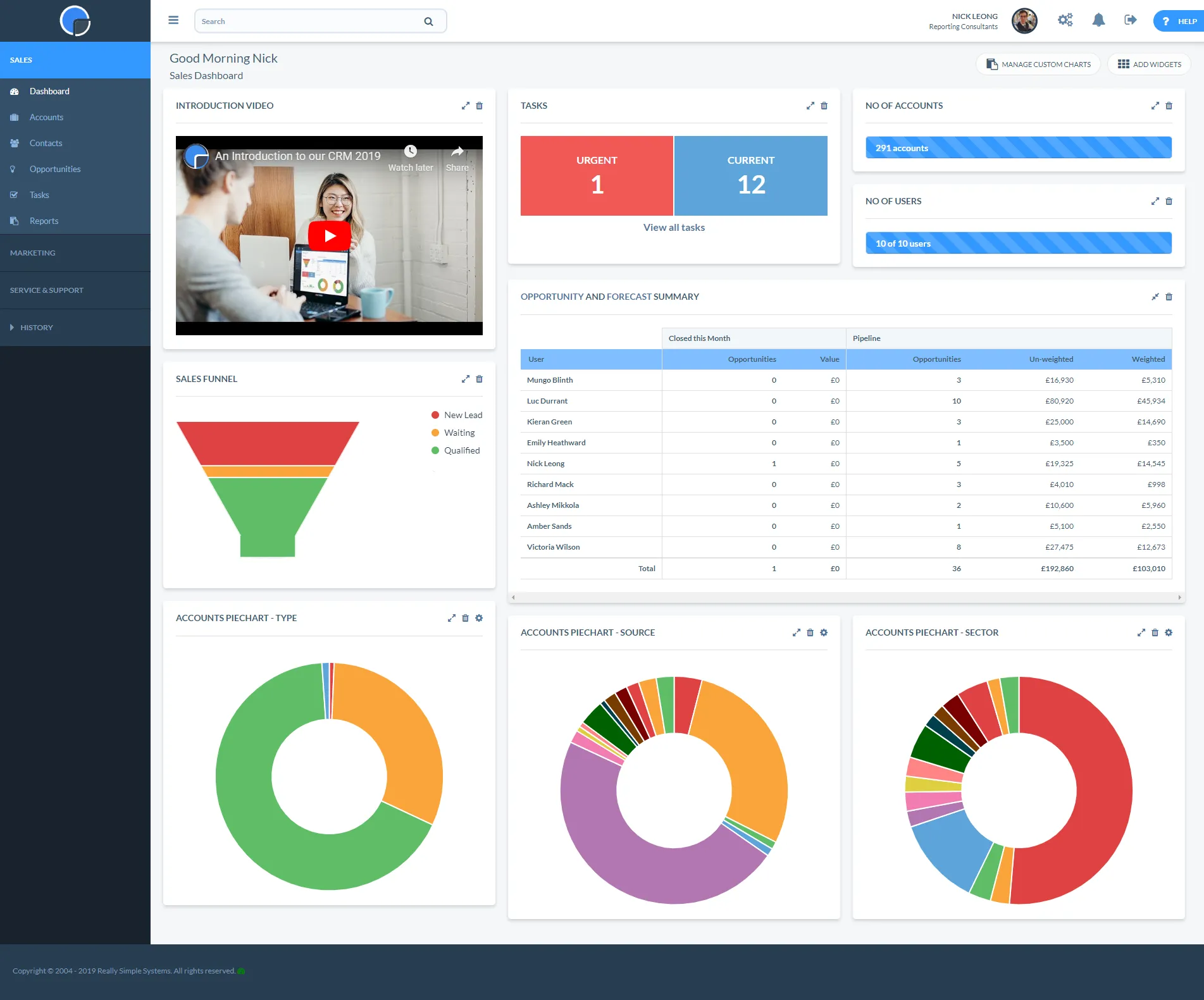Viewport: 1204px width, 1000px height.
Task: Toggle New Lead legend in Sales Funnel
Action: click(457, 415)
